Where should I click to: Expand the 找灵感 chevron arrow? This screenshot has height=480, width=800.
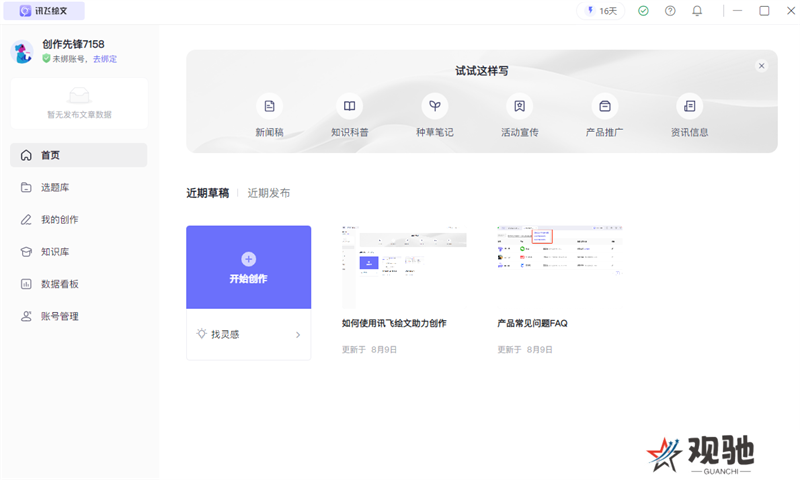pos(298,335)
